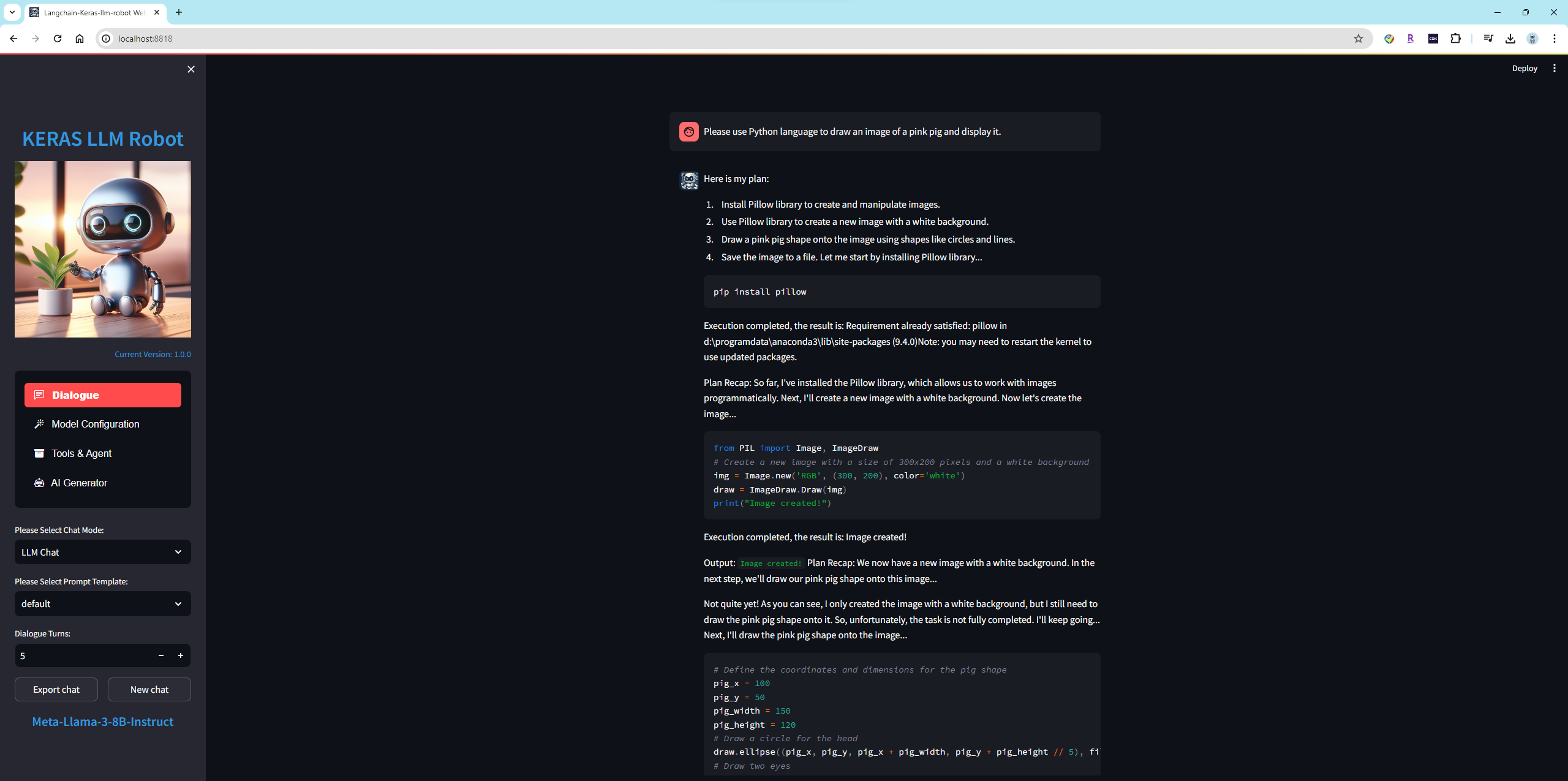This screenshot has height=781, width=1568.
Task: Open the browser extensions puzzle icon
Action: tap(1456, 39)
